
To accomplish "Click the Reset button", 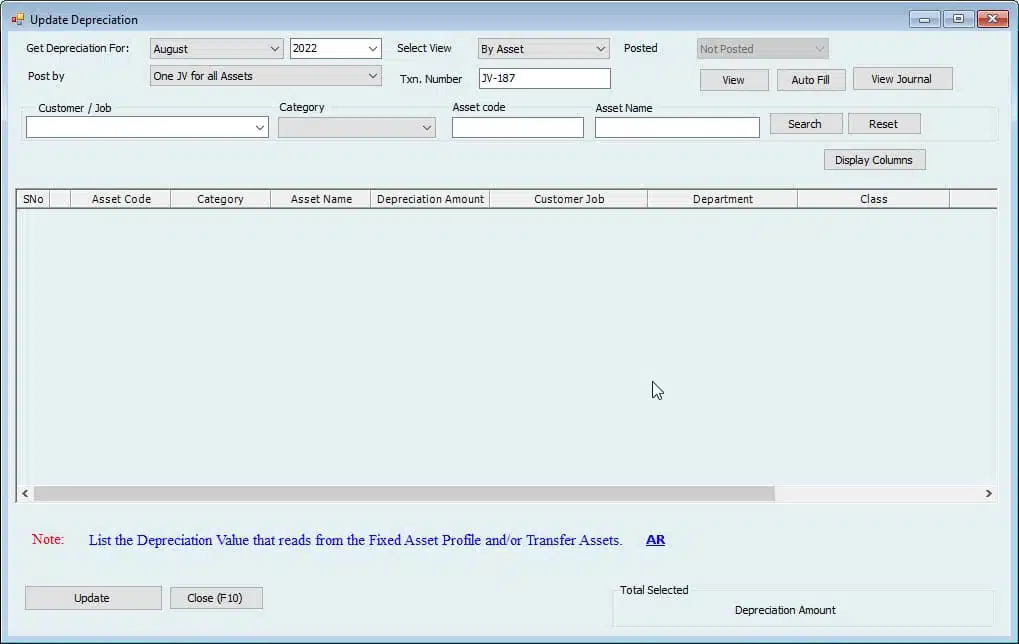I will click(x=884, y=124).
